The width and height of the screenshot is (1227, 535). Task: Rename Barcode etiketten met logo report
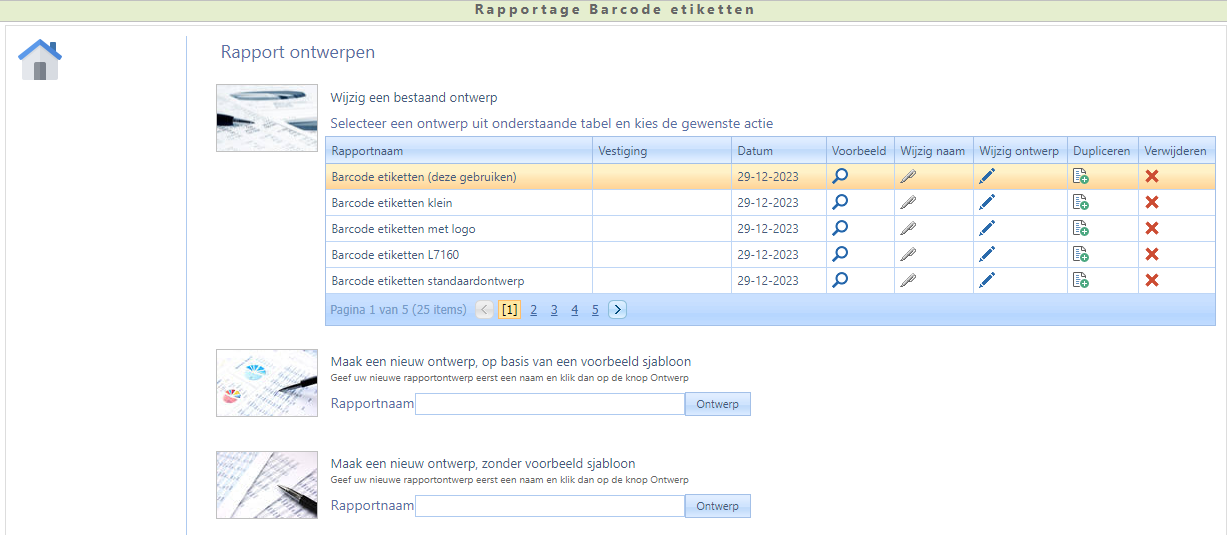[x=908, y=228]
